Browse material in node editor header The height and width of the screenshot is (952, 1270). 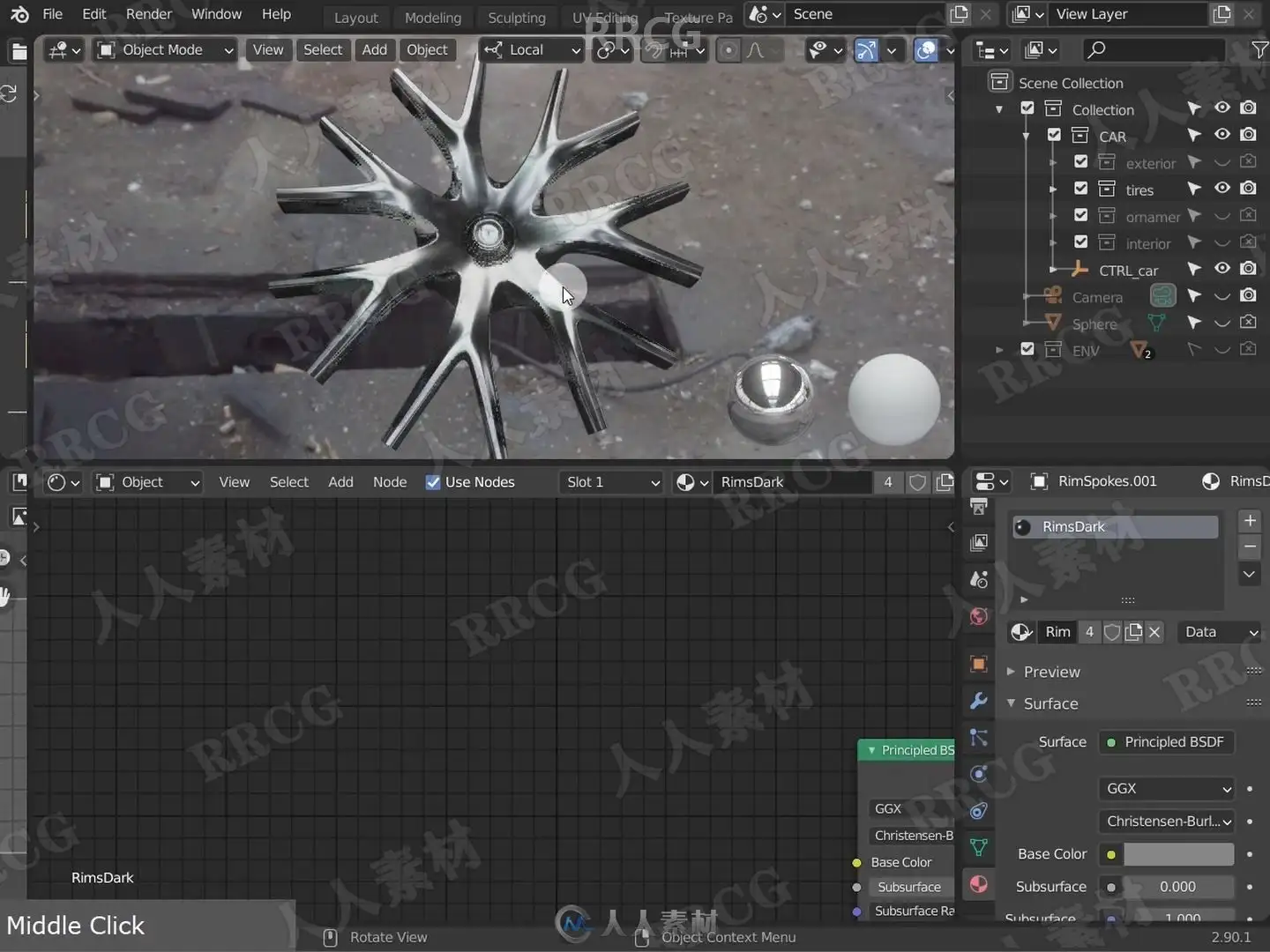[691, 482]
